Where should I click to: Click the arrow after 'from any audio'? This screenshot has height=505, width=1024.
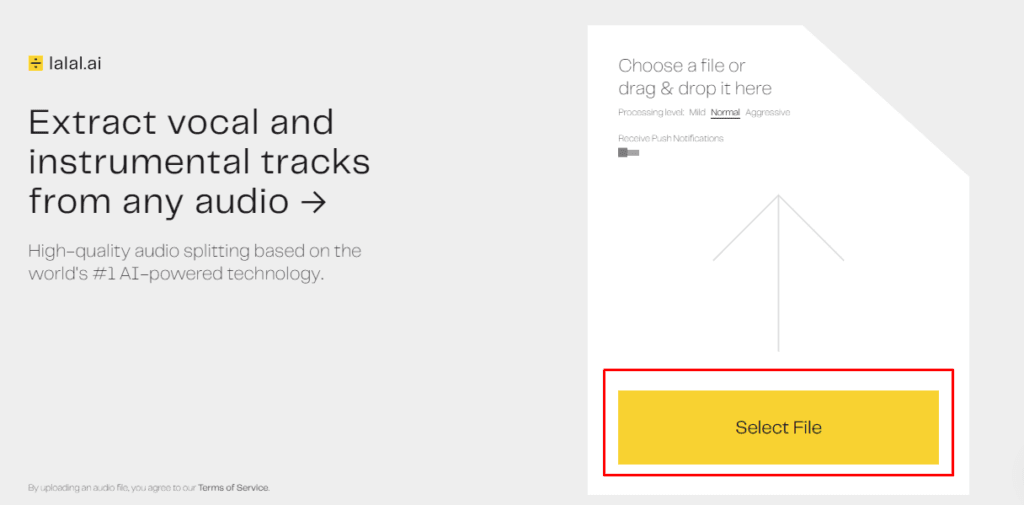pyautogui.click(x=313, y=203)
